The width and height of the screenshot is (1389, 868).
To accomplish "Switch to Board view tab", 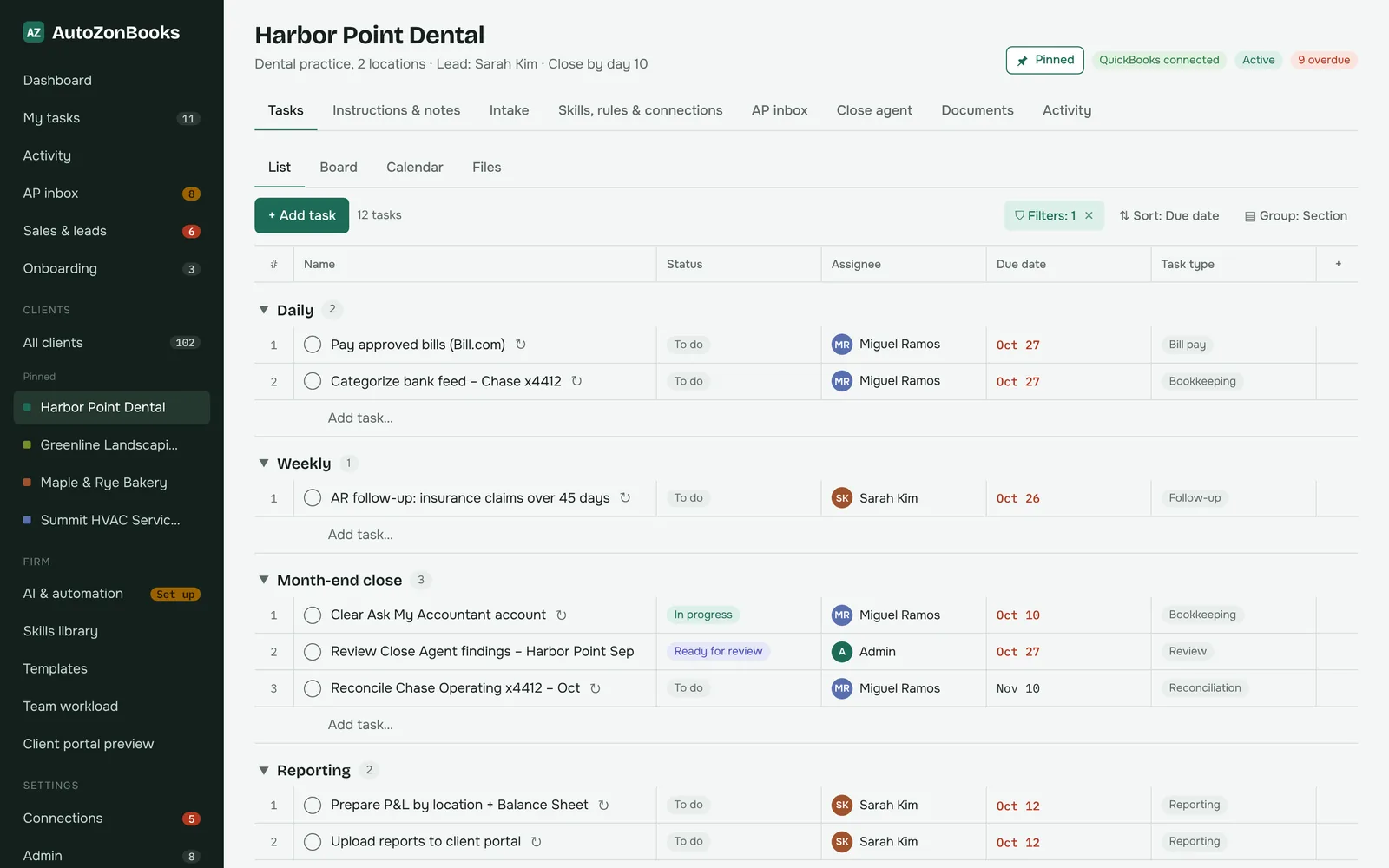I will click(x=339, y=168).
